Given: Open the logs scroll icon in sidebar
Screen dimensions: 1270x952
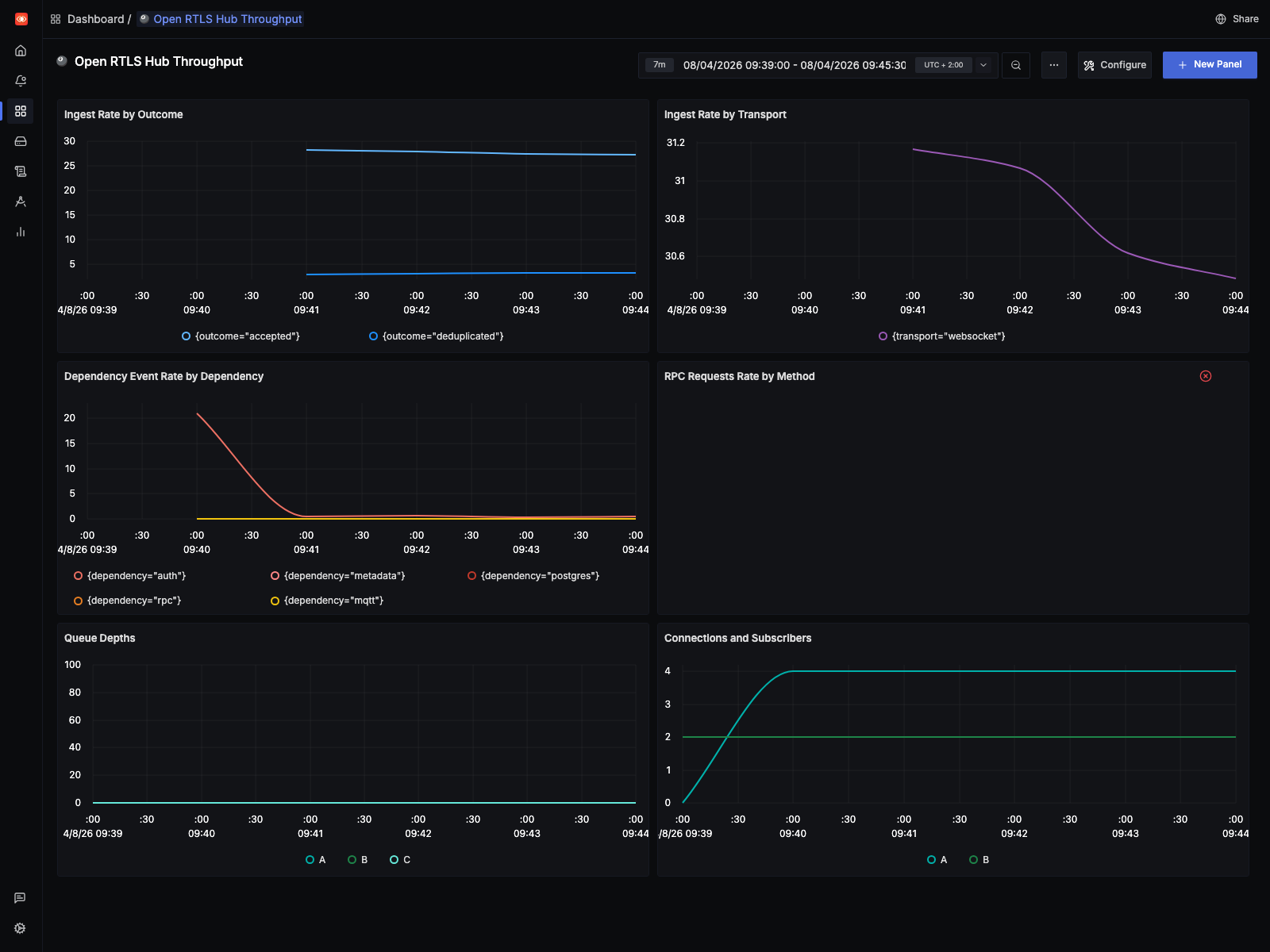Looking at the screenshot, I should click(20, 171).
